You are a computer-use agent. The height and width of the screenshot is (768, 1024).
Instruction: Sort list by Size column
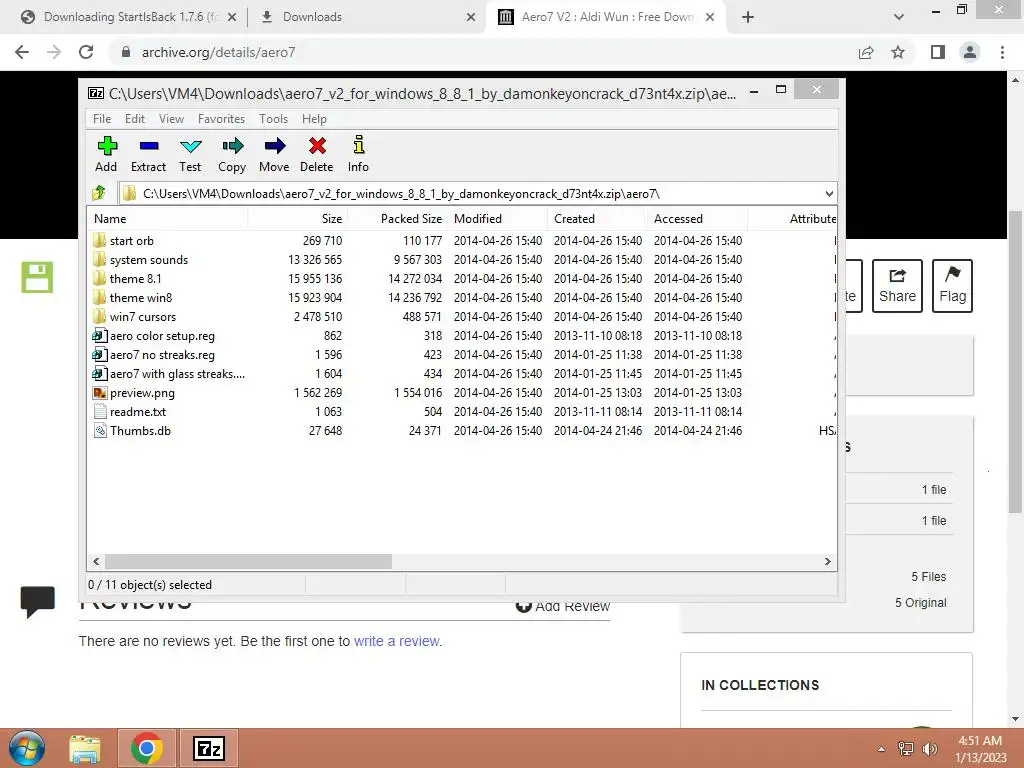298,219
